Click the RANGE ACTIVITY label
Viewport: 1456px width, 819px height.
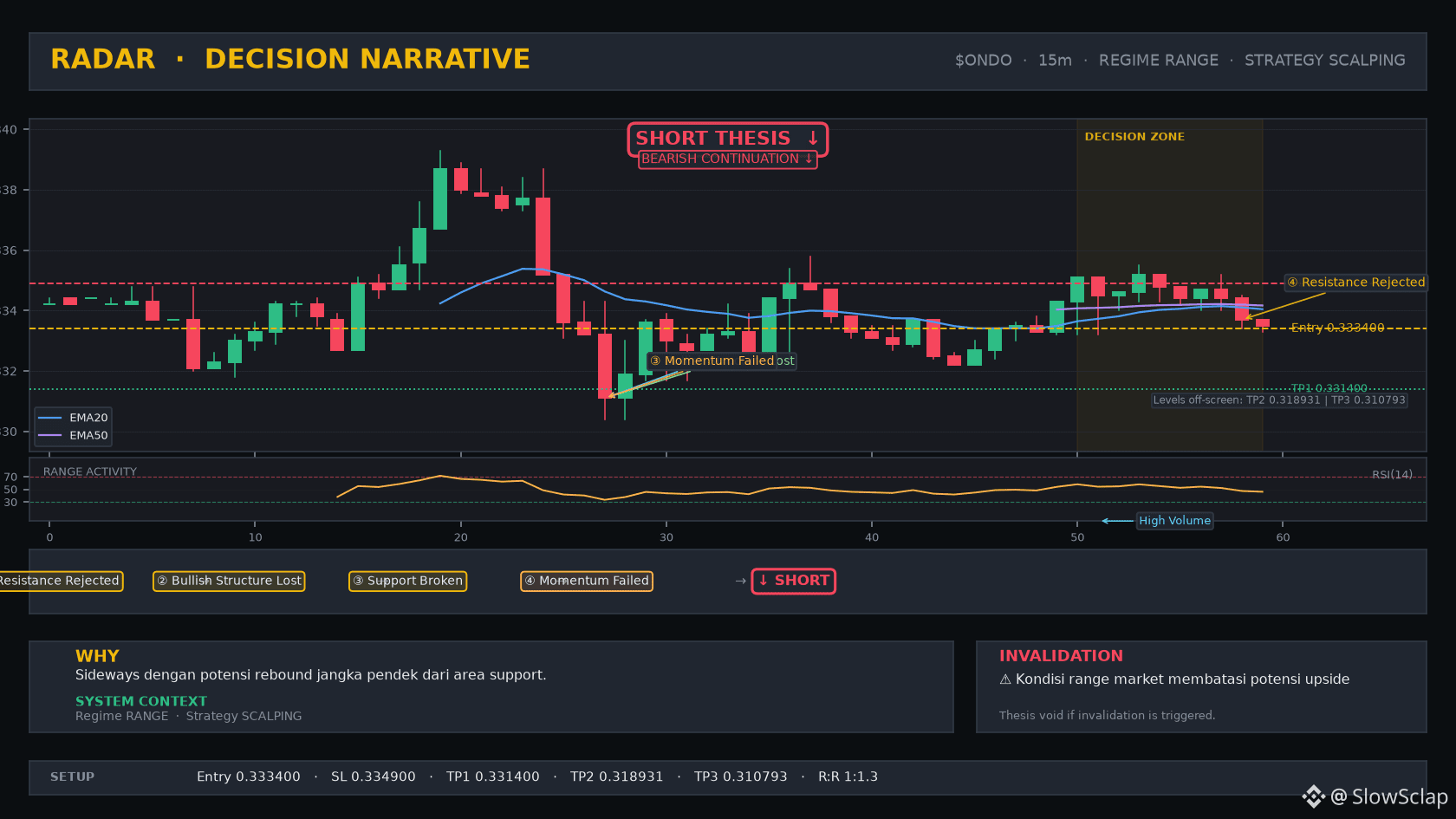pos(90,472)
